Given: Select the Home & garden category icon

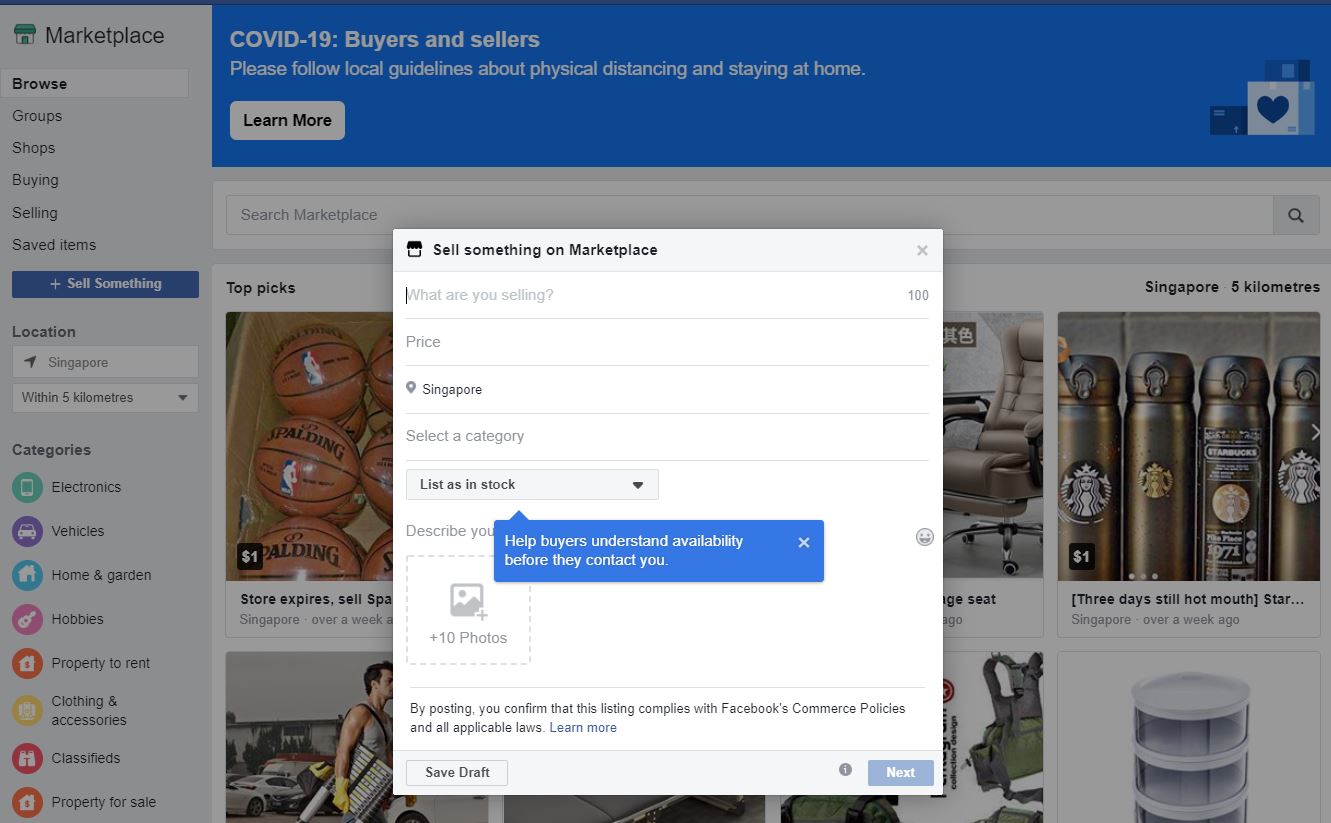Looking at the screenshot, I should click(x=27, y=575).
